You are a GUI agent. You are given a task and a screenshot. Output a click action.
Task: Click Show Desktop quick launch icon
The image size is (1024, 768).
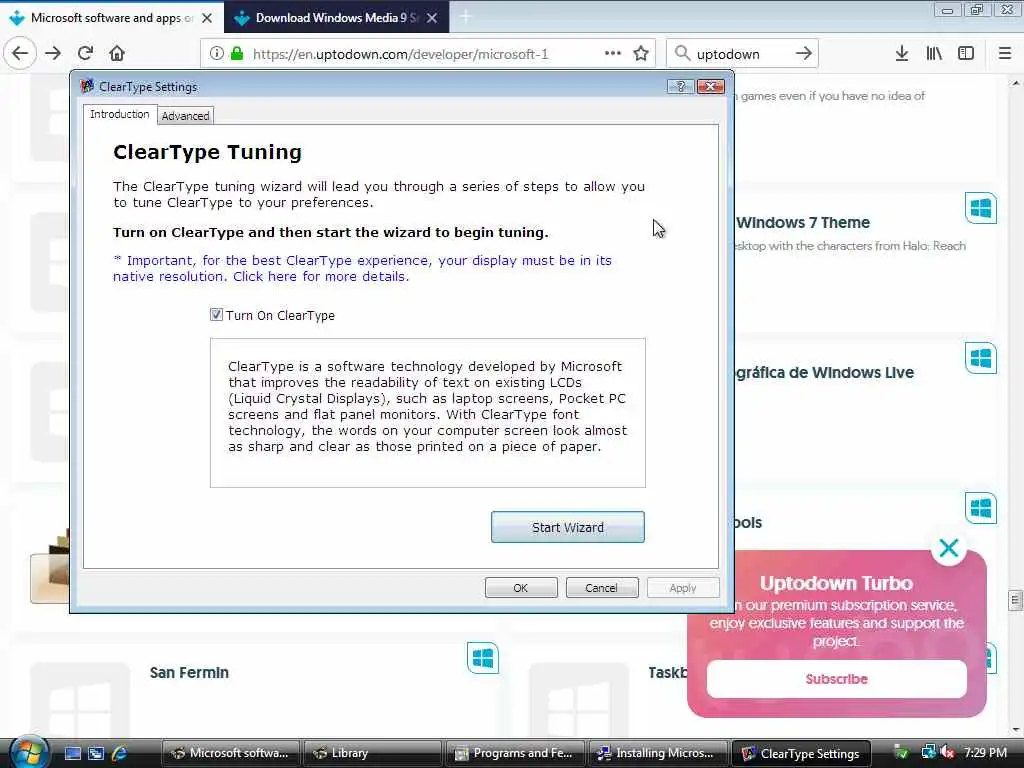[73, 753]
